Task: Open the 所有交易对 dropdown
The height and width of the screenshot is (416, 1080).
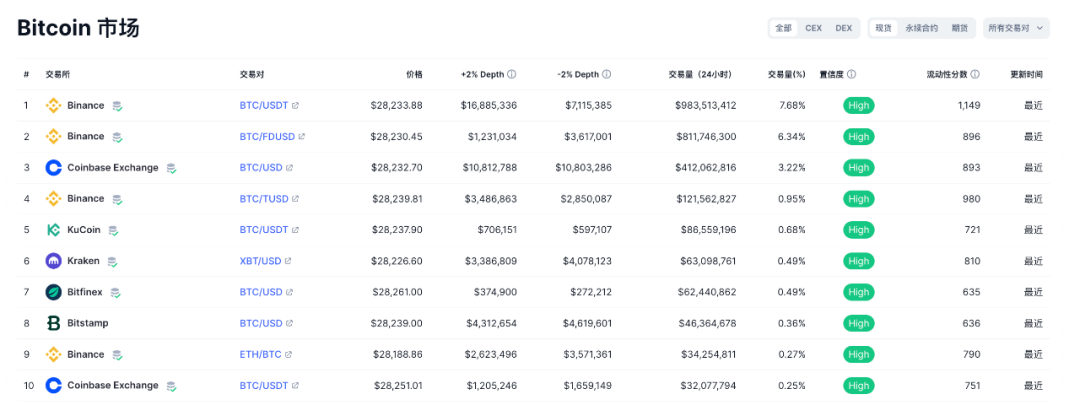Action: tap(1016, 28)
